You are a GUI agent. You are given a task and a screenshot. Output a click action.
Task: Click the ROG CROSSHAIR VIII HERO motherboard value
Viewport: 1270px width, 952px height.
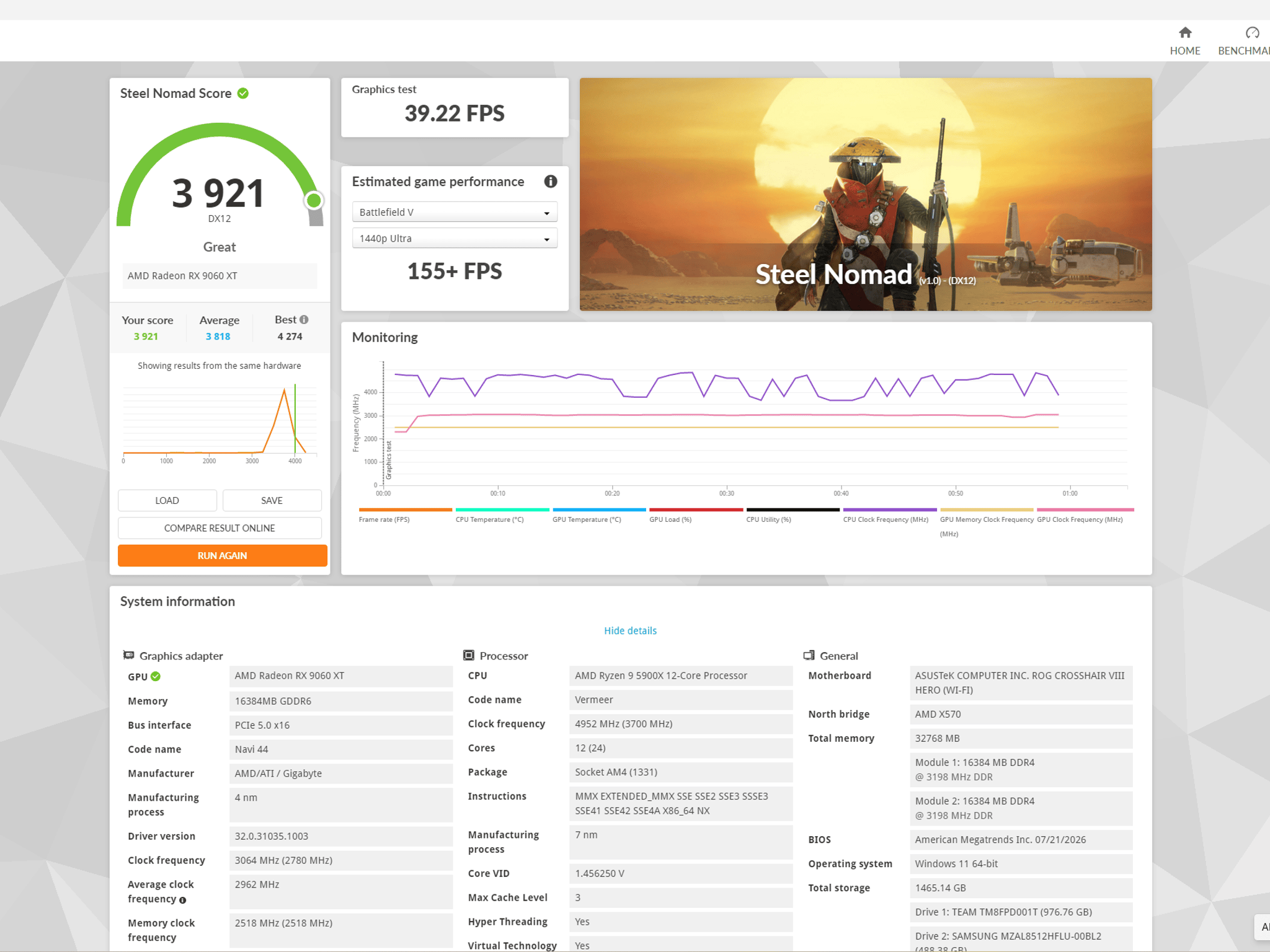(x=1021, y=683)
